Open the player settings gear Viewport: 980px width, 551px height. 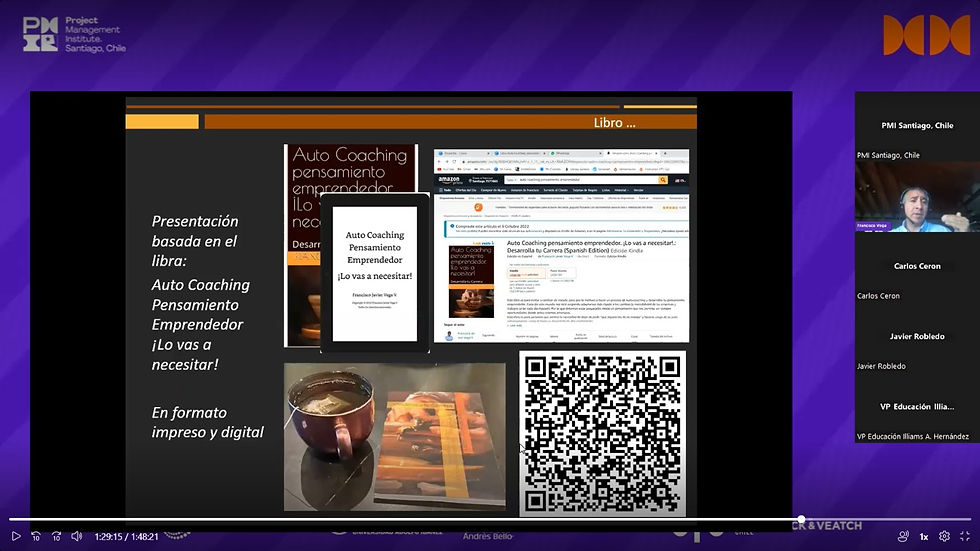tap(944, 536)
